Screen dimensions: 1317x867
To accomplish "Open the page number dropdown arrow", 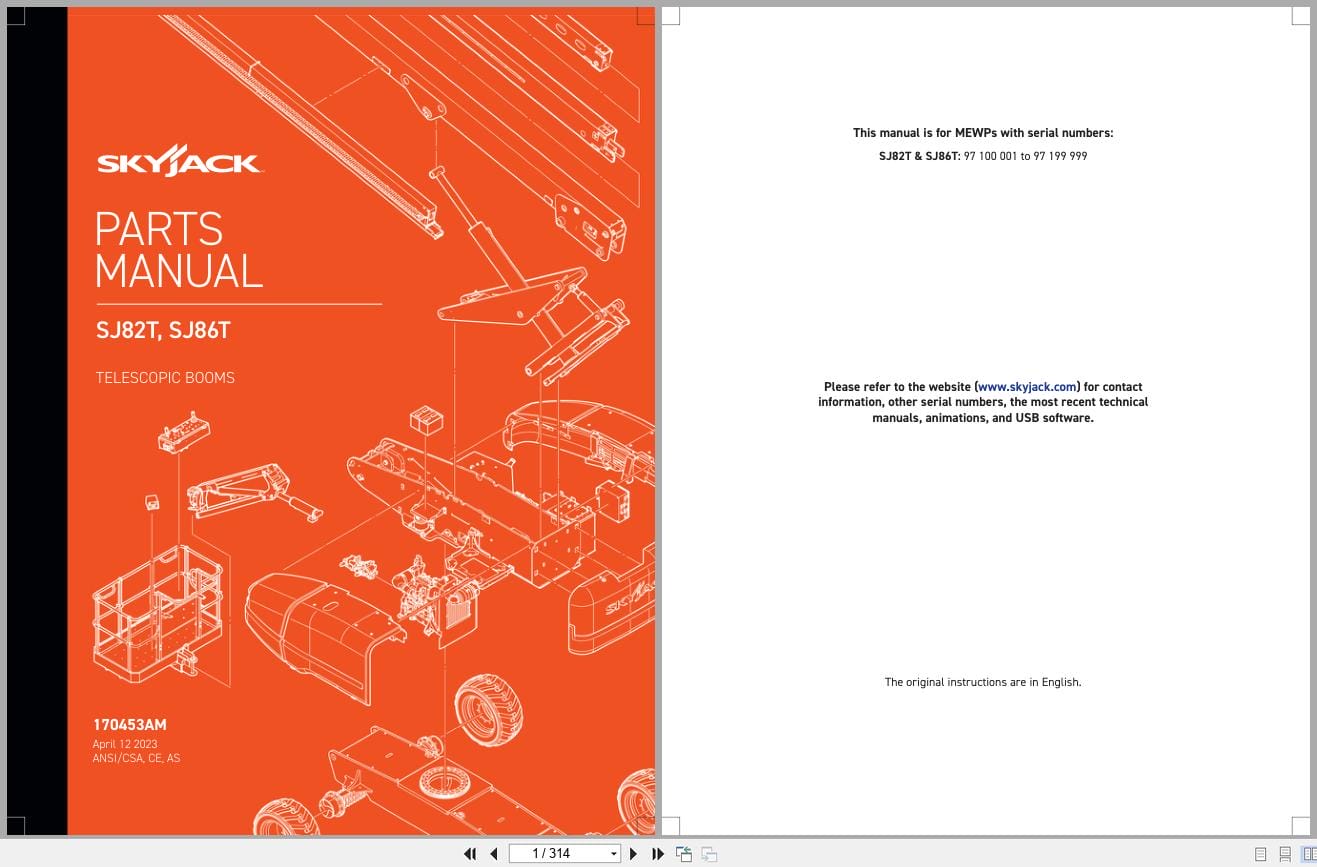I will coord(614,853).
